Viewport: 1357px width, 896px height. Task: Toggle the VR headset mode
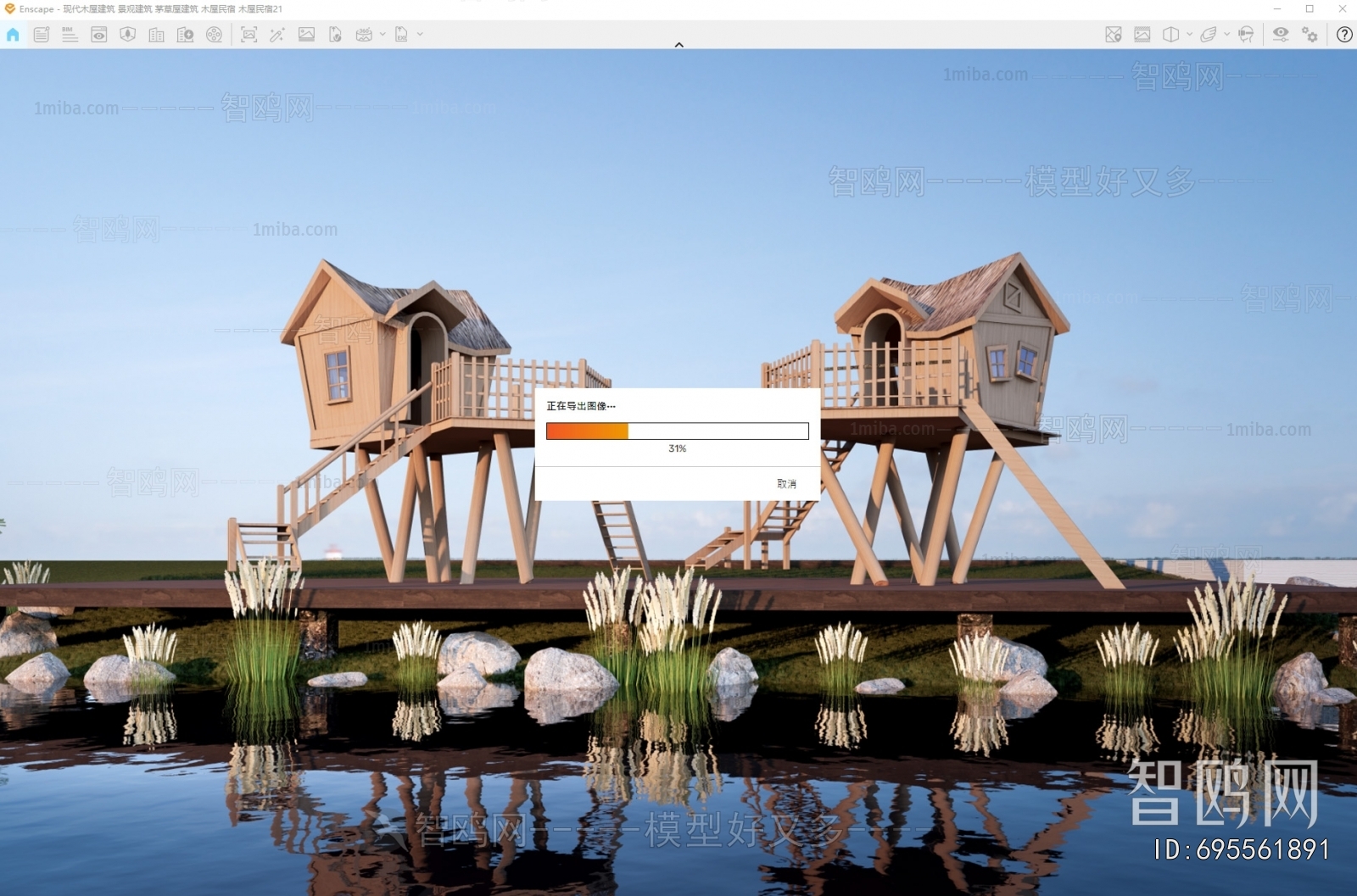[x=1246, y=35]
